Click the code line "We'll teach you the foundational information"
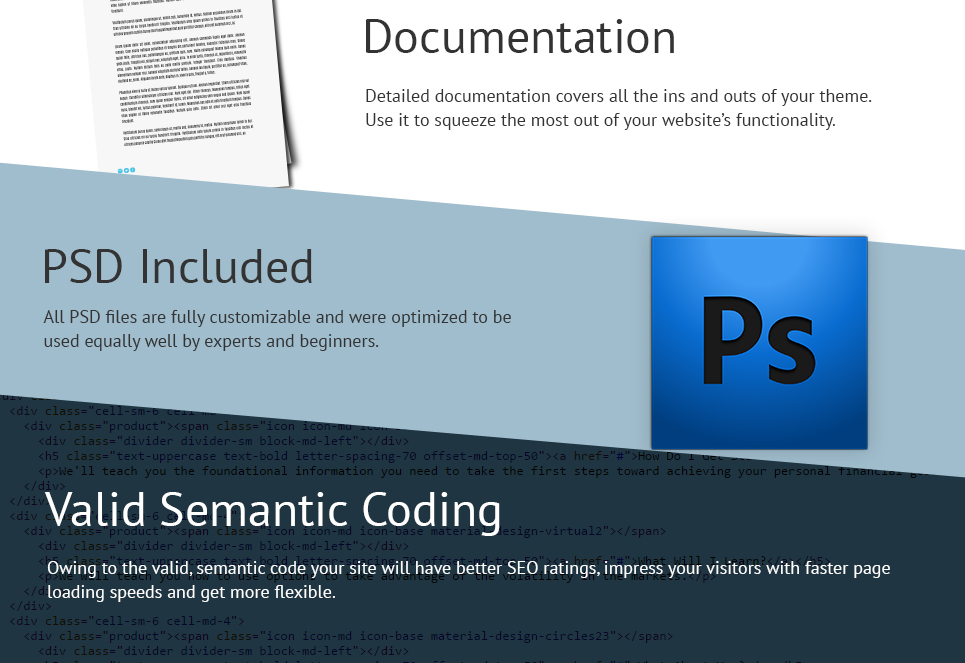The height and width of the screenshot is (663, 965). (x=483, y=471)
